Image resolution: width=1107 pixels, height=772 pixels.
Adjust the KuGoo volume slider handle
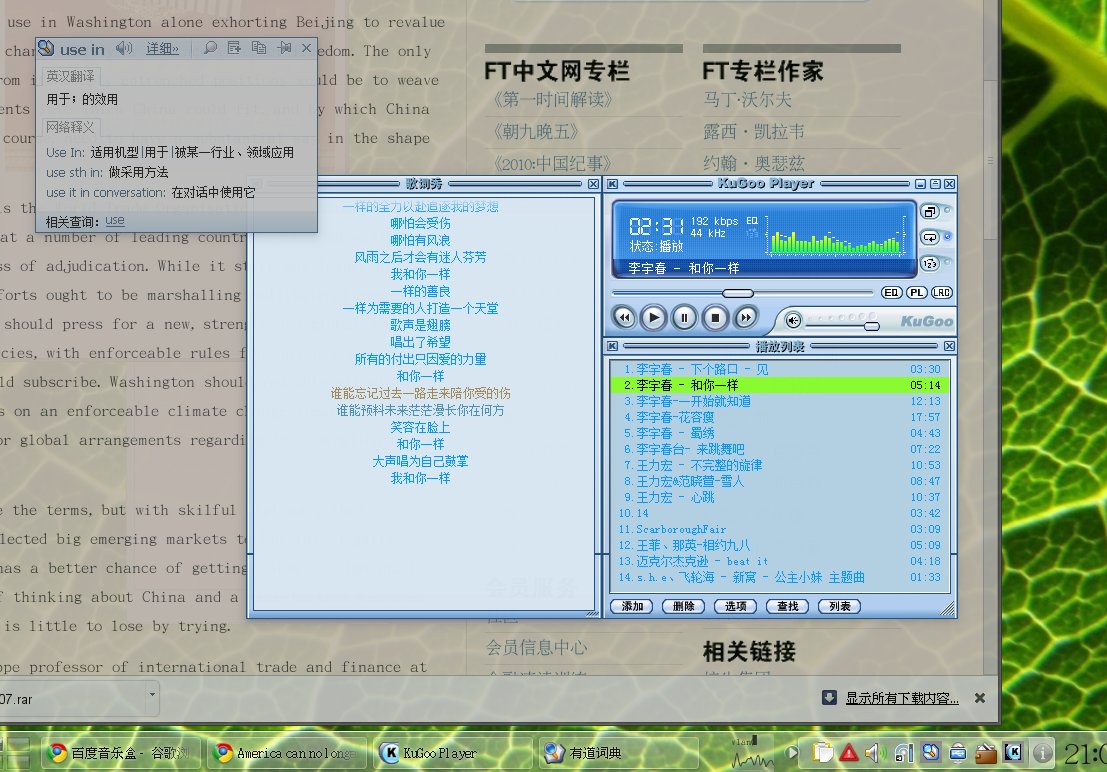click(872, 326)
